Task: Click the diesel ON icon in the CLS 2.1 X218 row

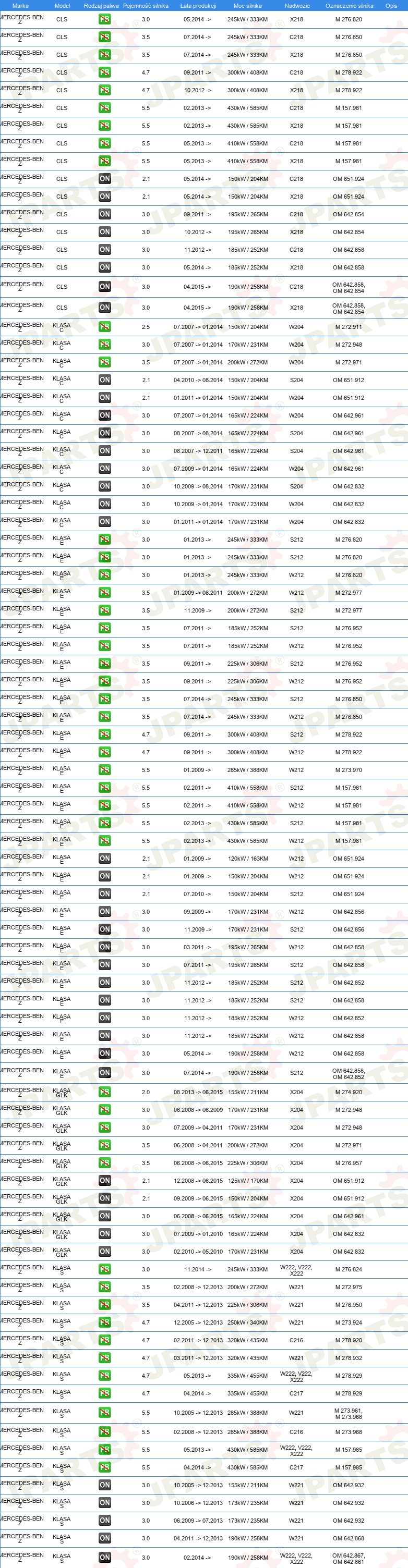Action: tap(105, 197)
